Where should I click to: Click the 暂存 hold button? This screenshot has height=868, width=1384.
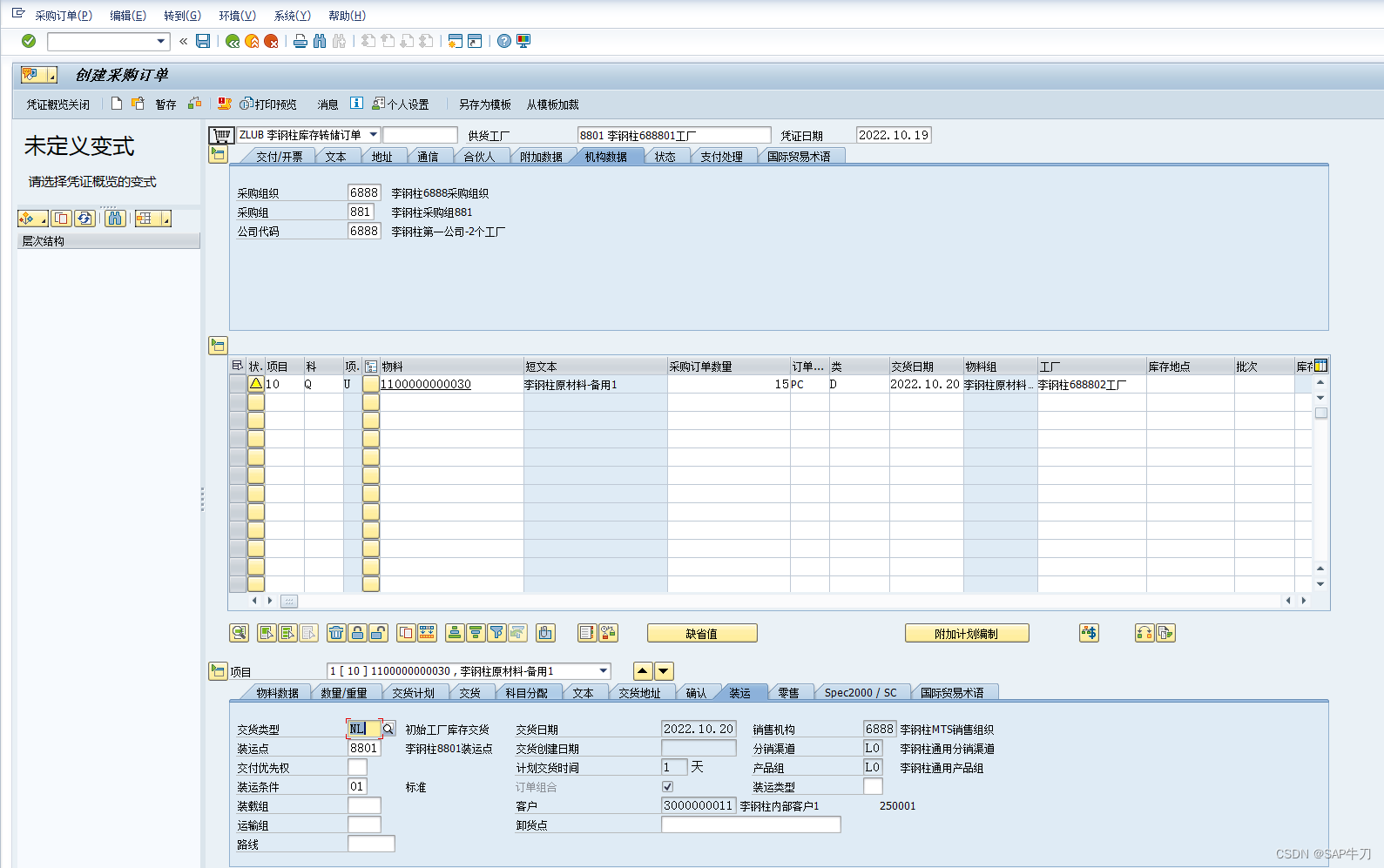coord(165,104)
